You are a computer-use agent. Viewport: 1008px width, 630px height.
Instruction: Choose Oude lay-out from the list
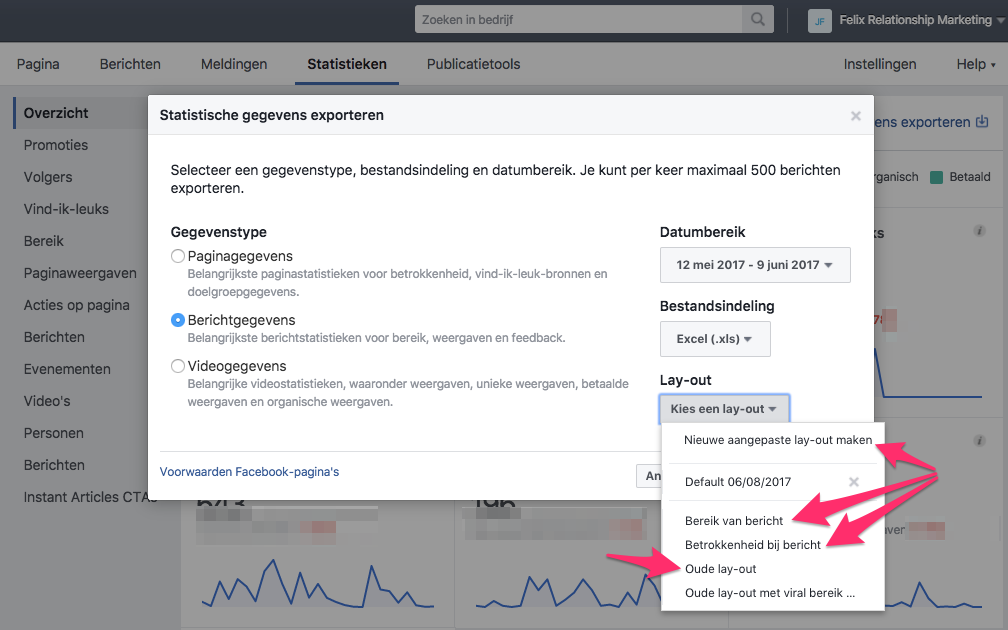point(720,569)
